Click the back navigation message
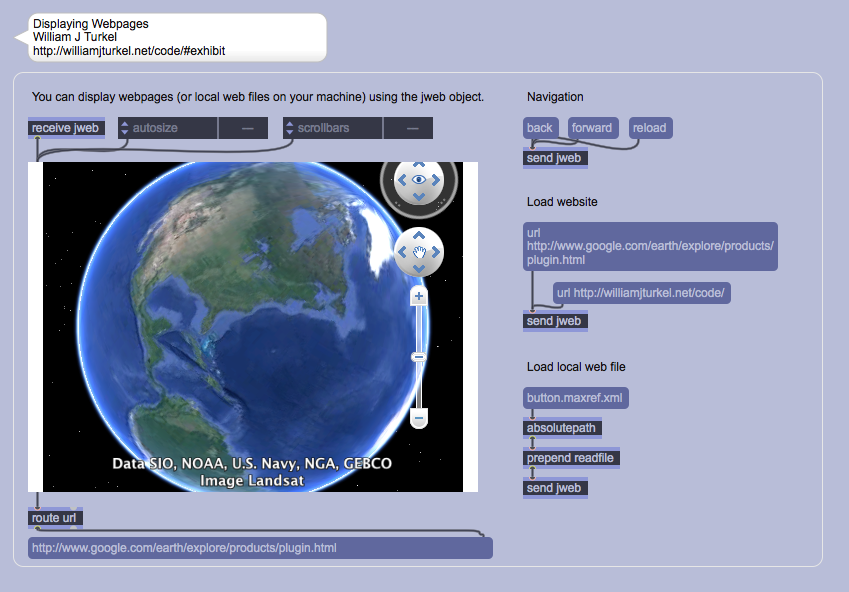 coord(540,128)
